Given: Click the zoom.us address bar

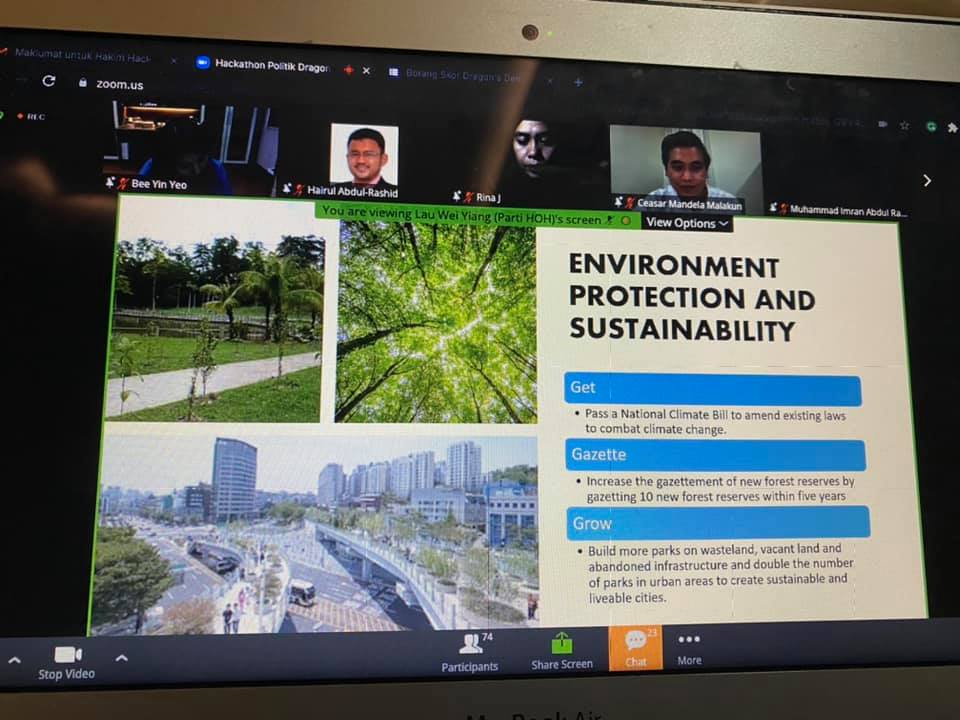Looking at the screenshot, I should (119, 84).
